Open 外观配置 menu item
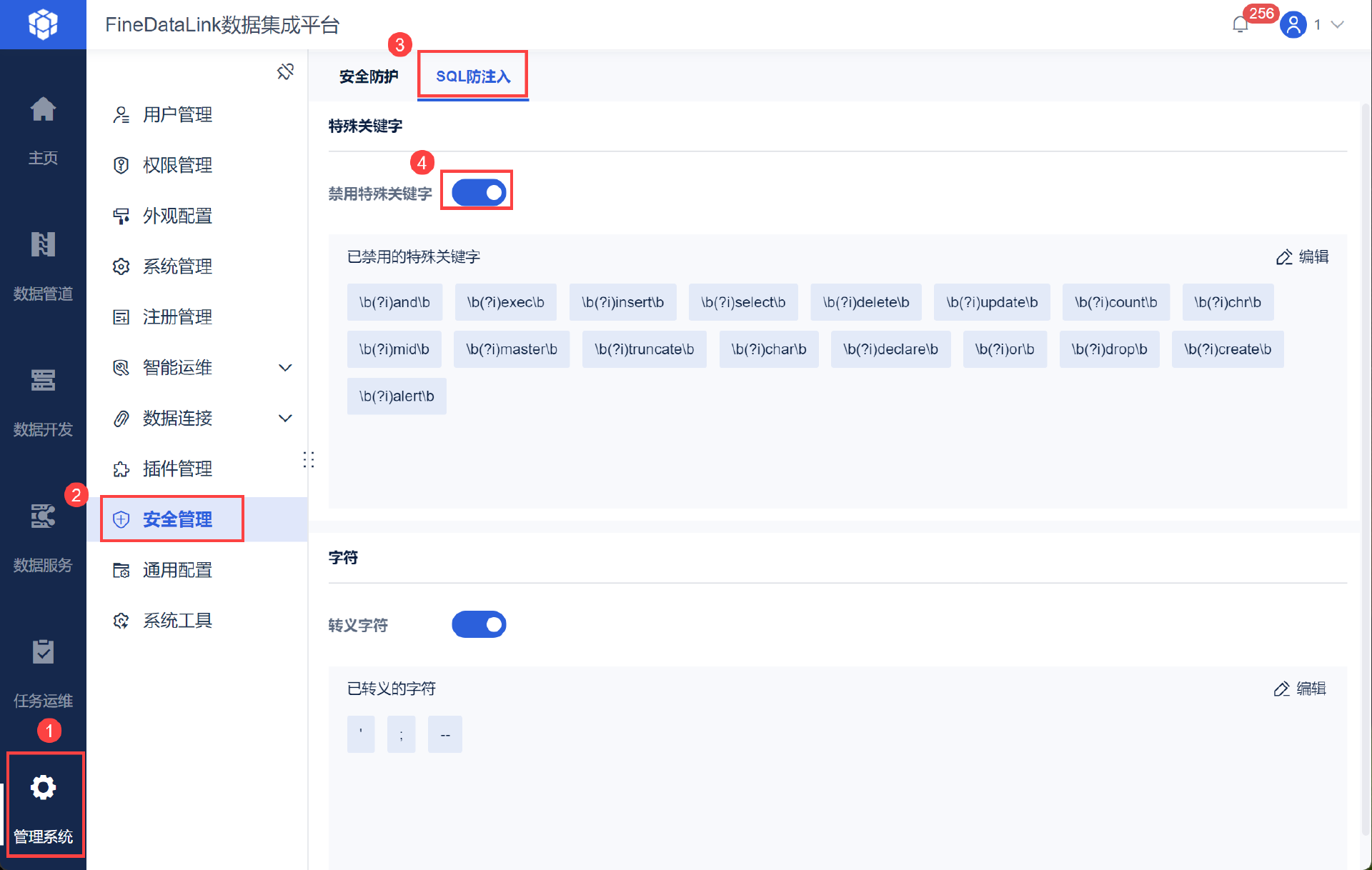Image resolution: width=1372 pixels, height=870 pixels. pos(197,216)
